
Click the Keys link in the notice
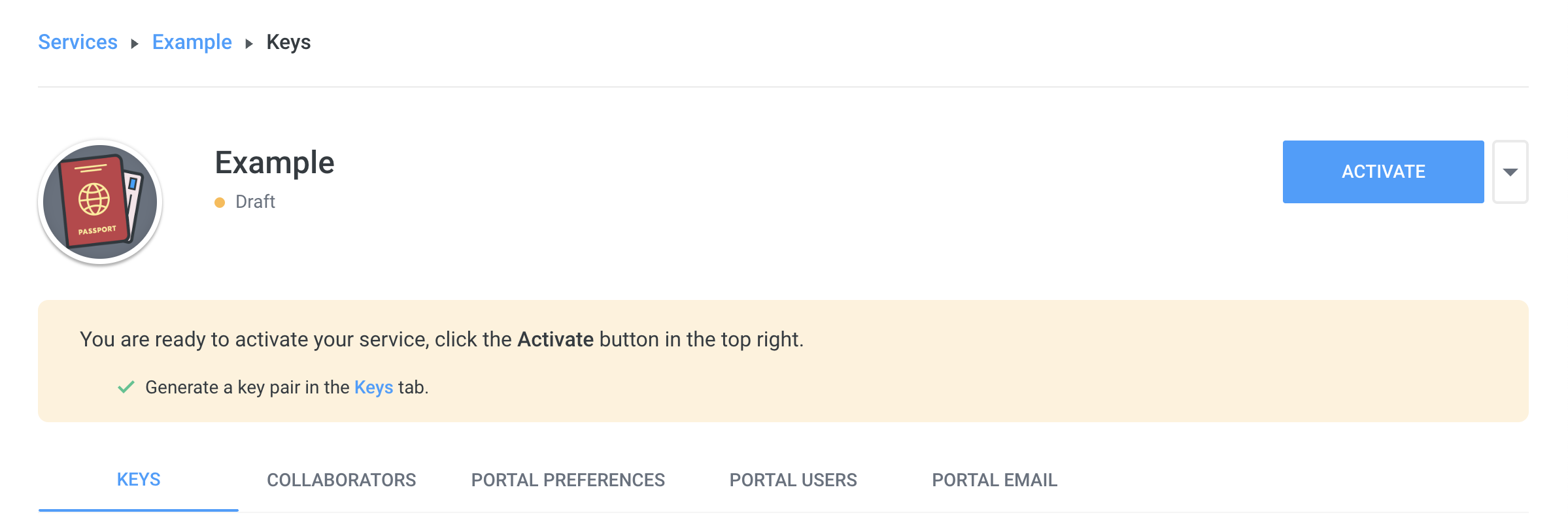(373, 388)
